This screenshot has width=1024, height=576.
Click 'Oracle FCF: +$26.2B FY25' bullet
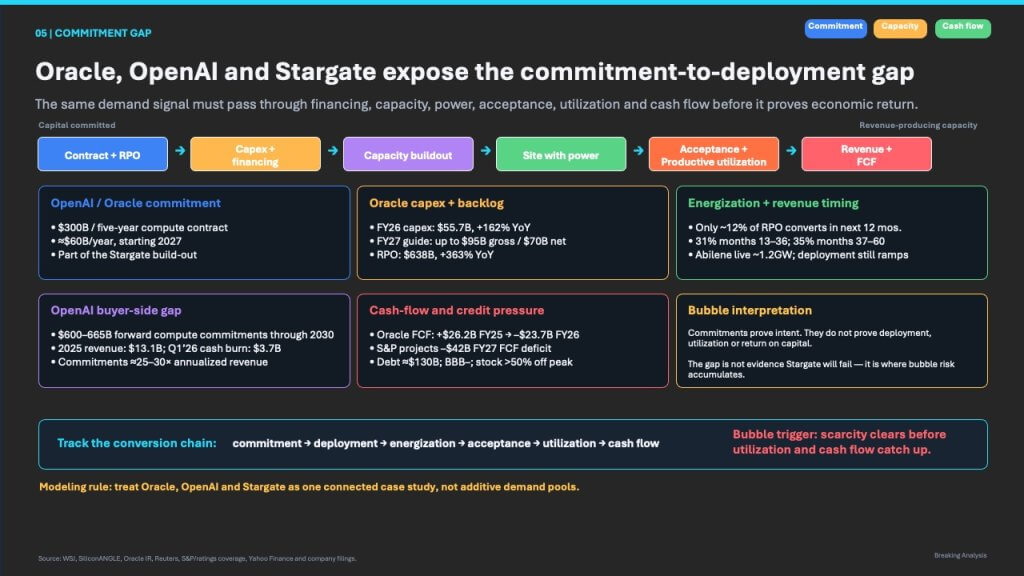tap(474, 334)
